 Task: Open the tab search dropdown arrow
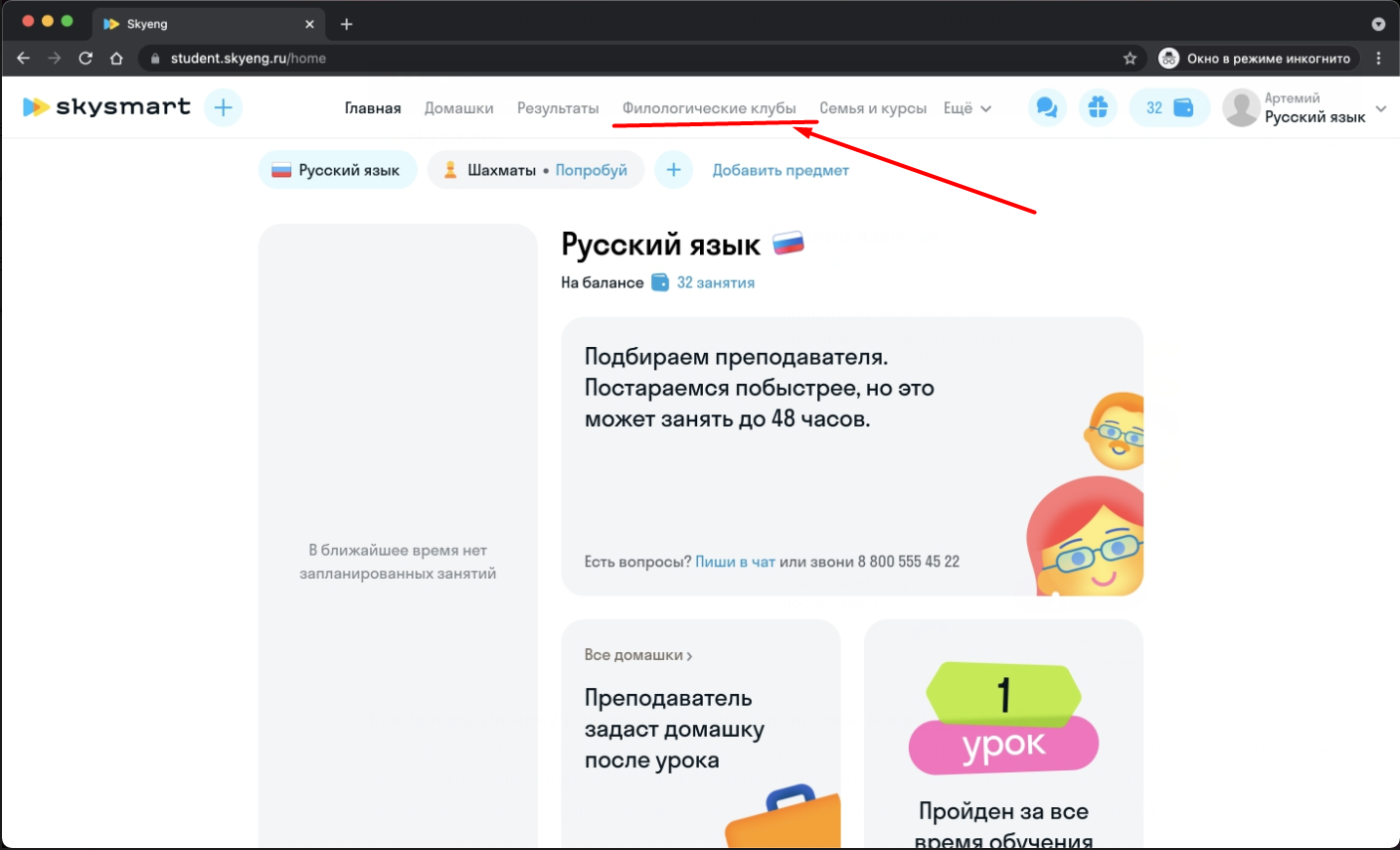pyautogui.click(x=1378, y=24)
